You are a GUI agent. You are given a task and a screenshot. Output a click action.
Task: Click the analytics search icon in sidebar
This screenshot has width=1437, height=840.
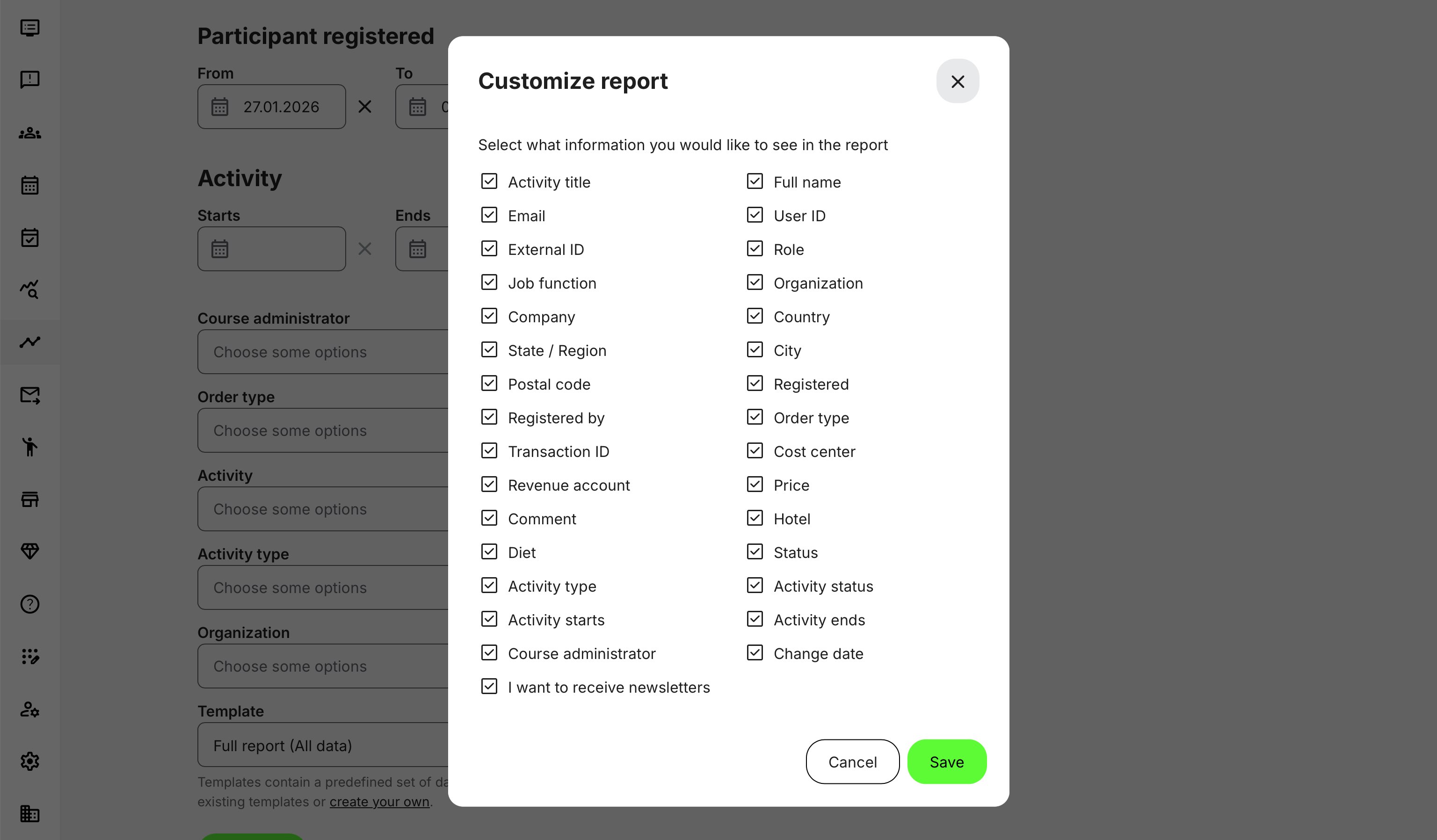pos(29,290)
